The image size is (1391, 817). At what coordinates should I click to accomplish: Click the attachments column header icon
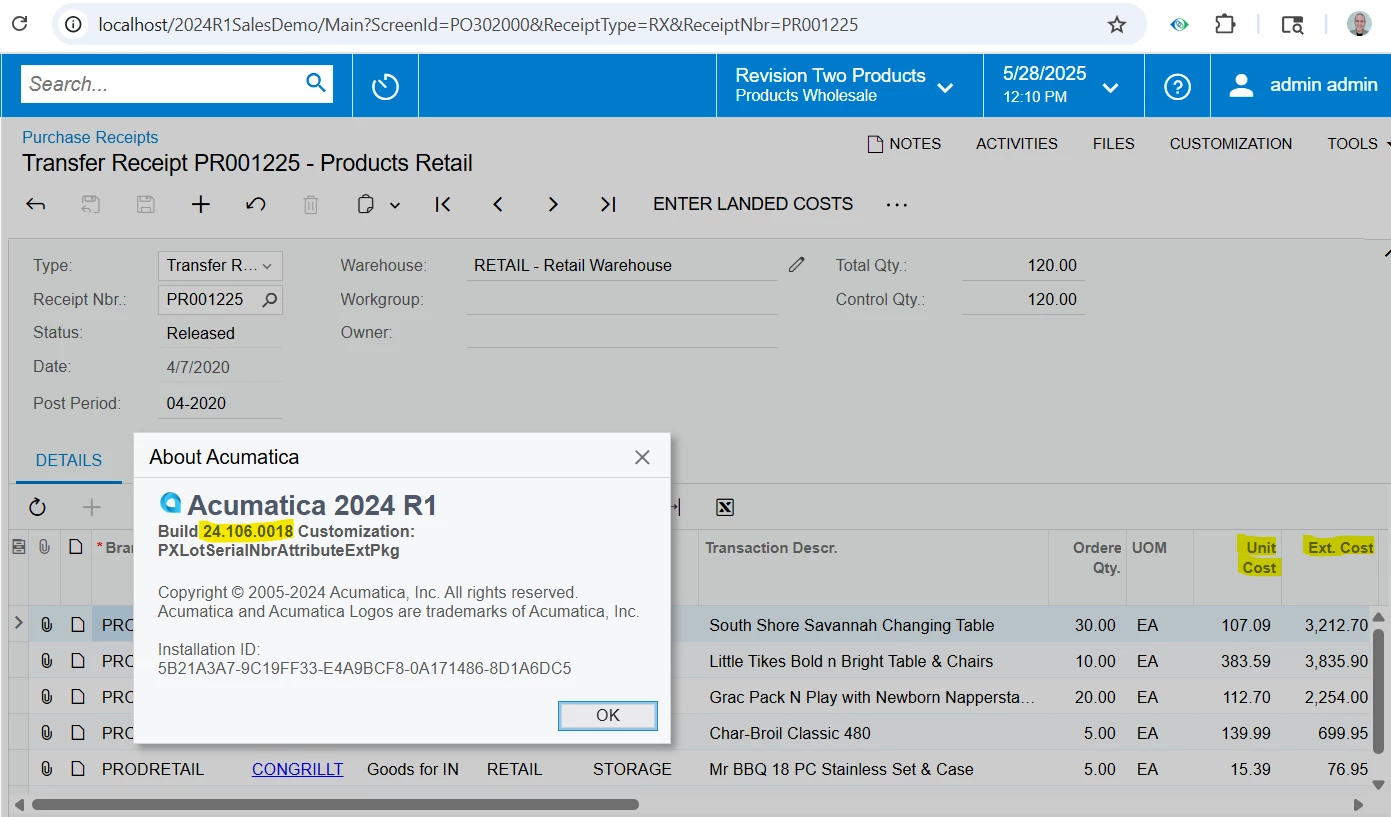pyautogui.click(x=44, y=548)
